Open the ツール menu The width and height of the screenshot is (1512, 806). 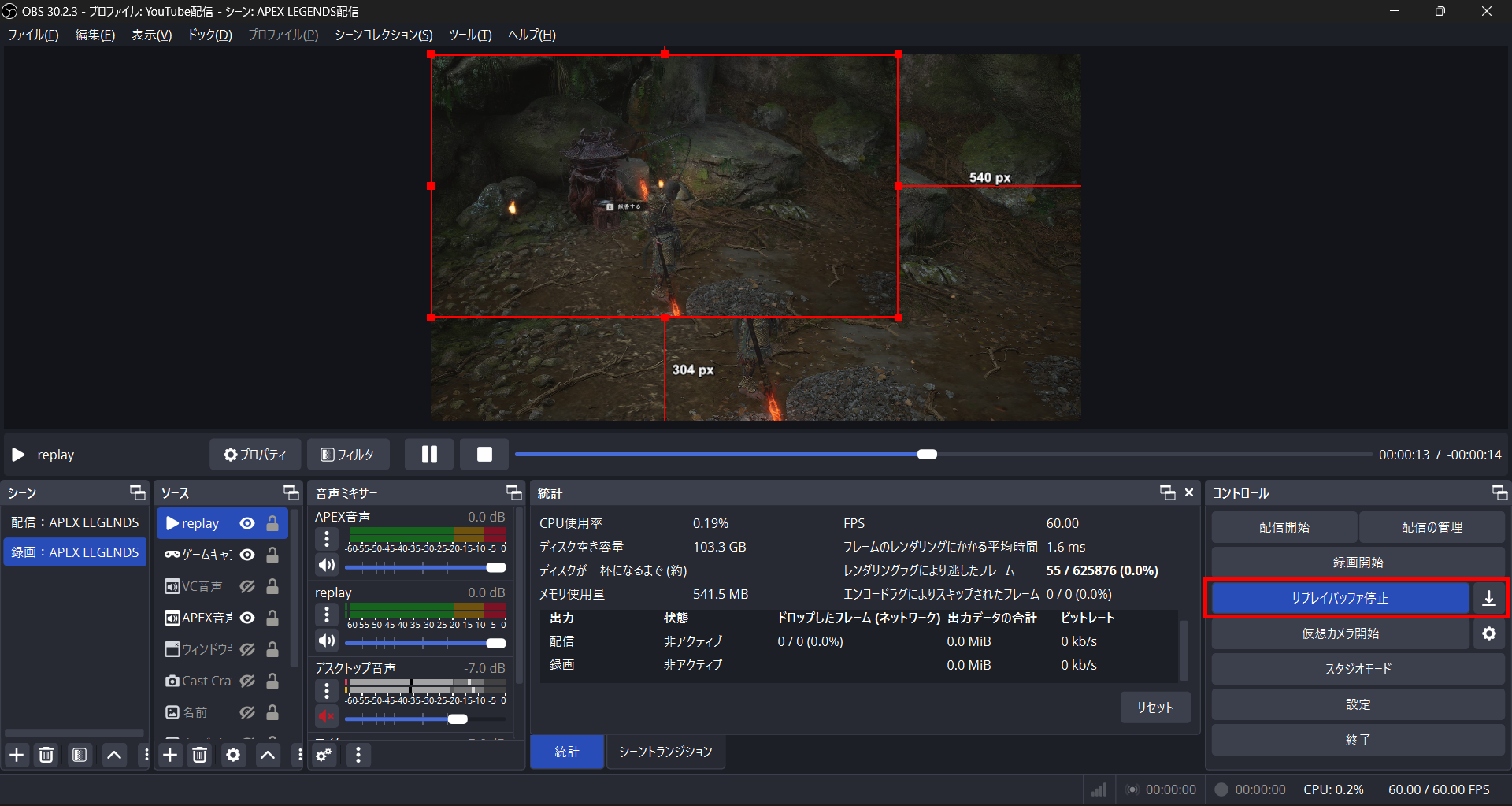pyautogui.click(x=470, y=35)
